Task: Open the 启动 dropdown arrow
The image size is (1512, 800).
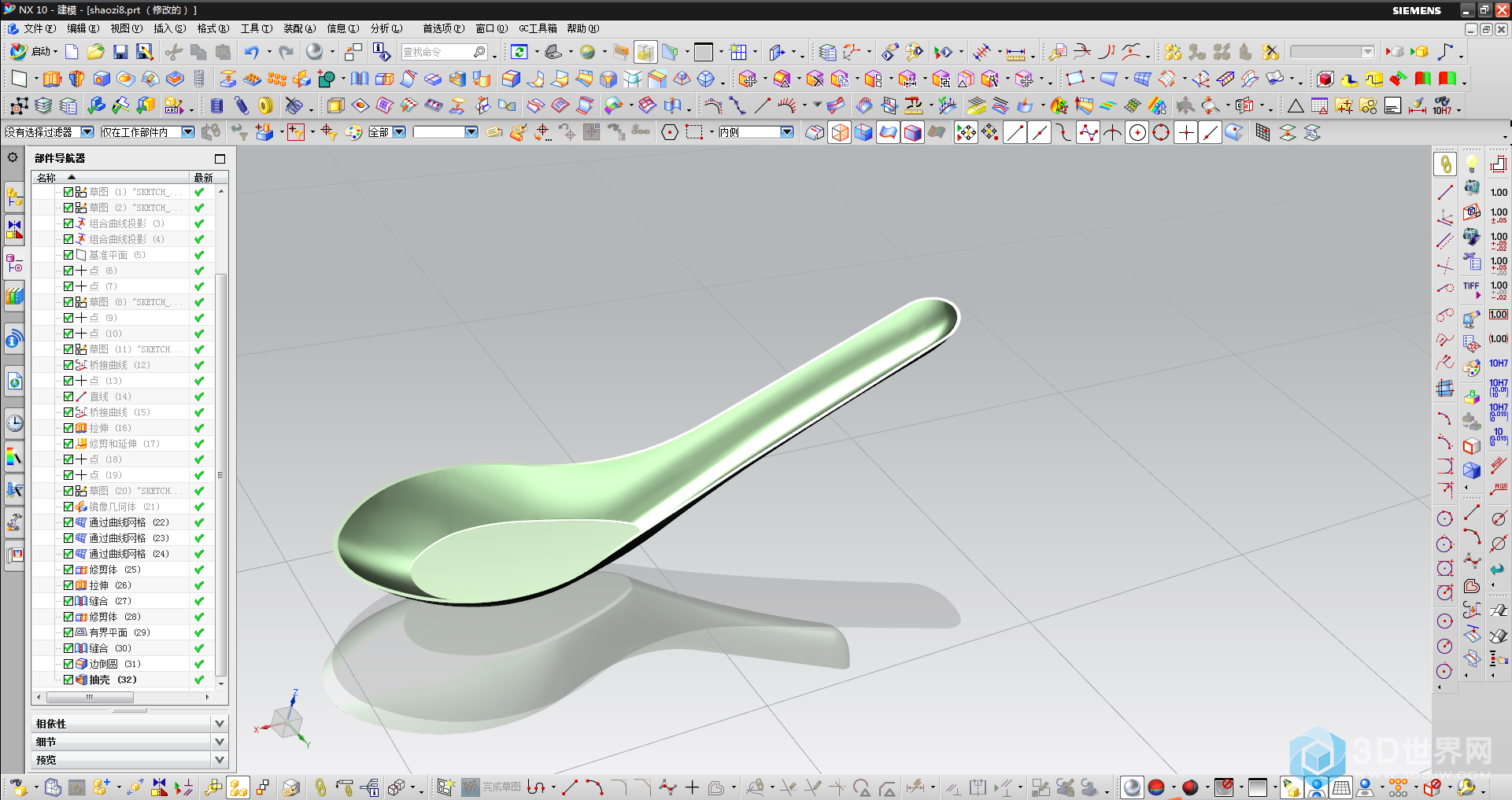Action: (55, 52)
